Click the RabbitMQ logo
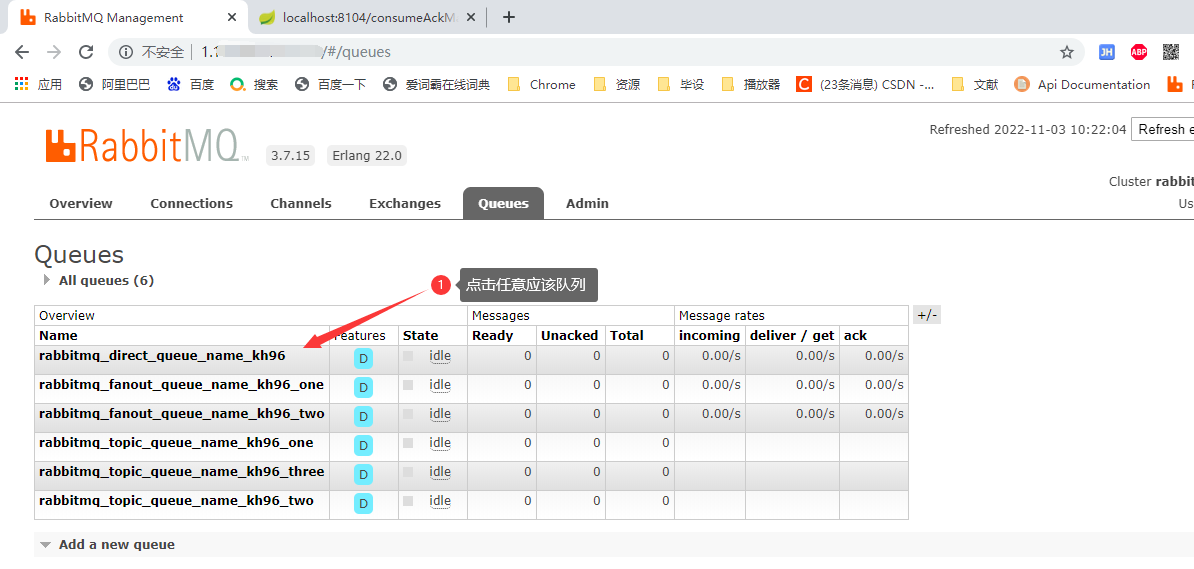The width and height of the screenshot is (1194, 569). click(x=147, y=145)
